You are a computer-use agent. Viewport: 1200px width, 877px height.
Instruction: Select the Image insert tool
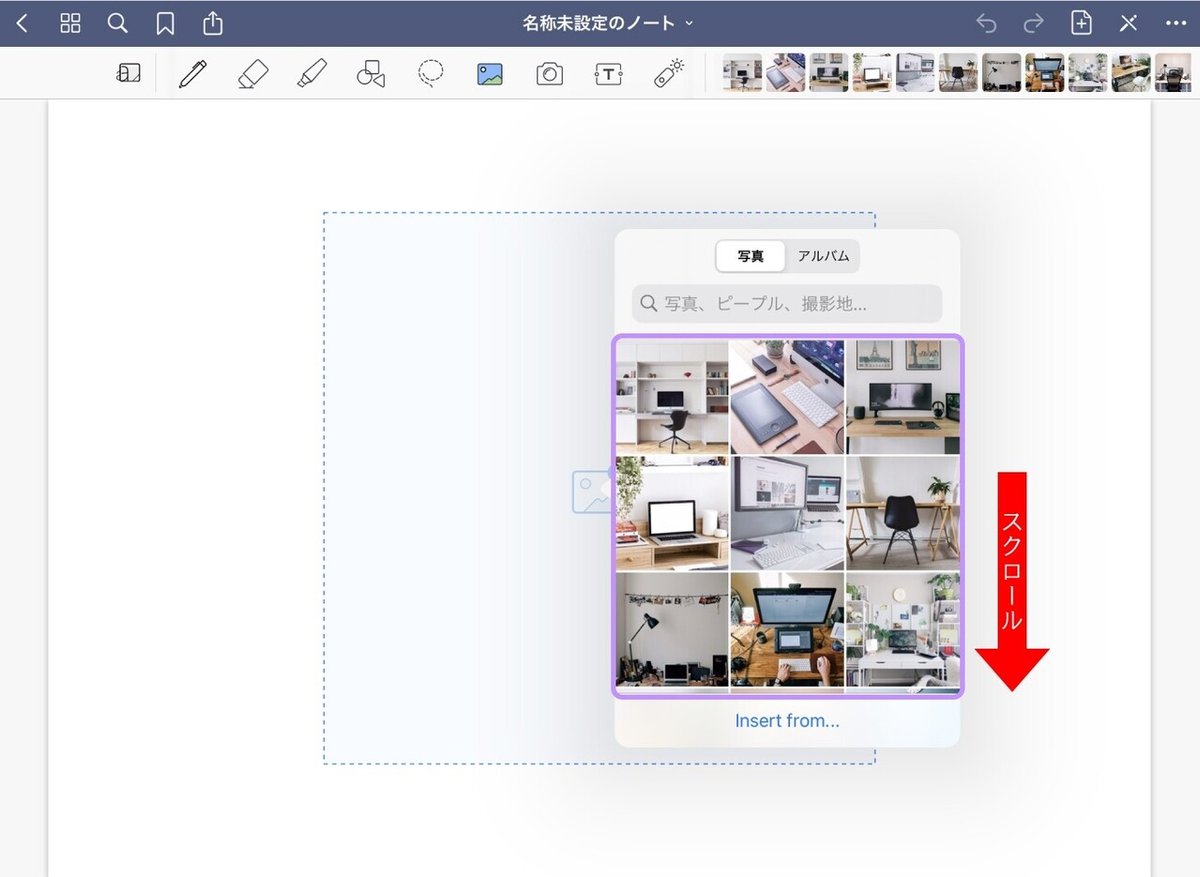pyautogui.click(x=490, y=74)
